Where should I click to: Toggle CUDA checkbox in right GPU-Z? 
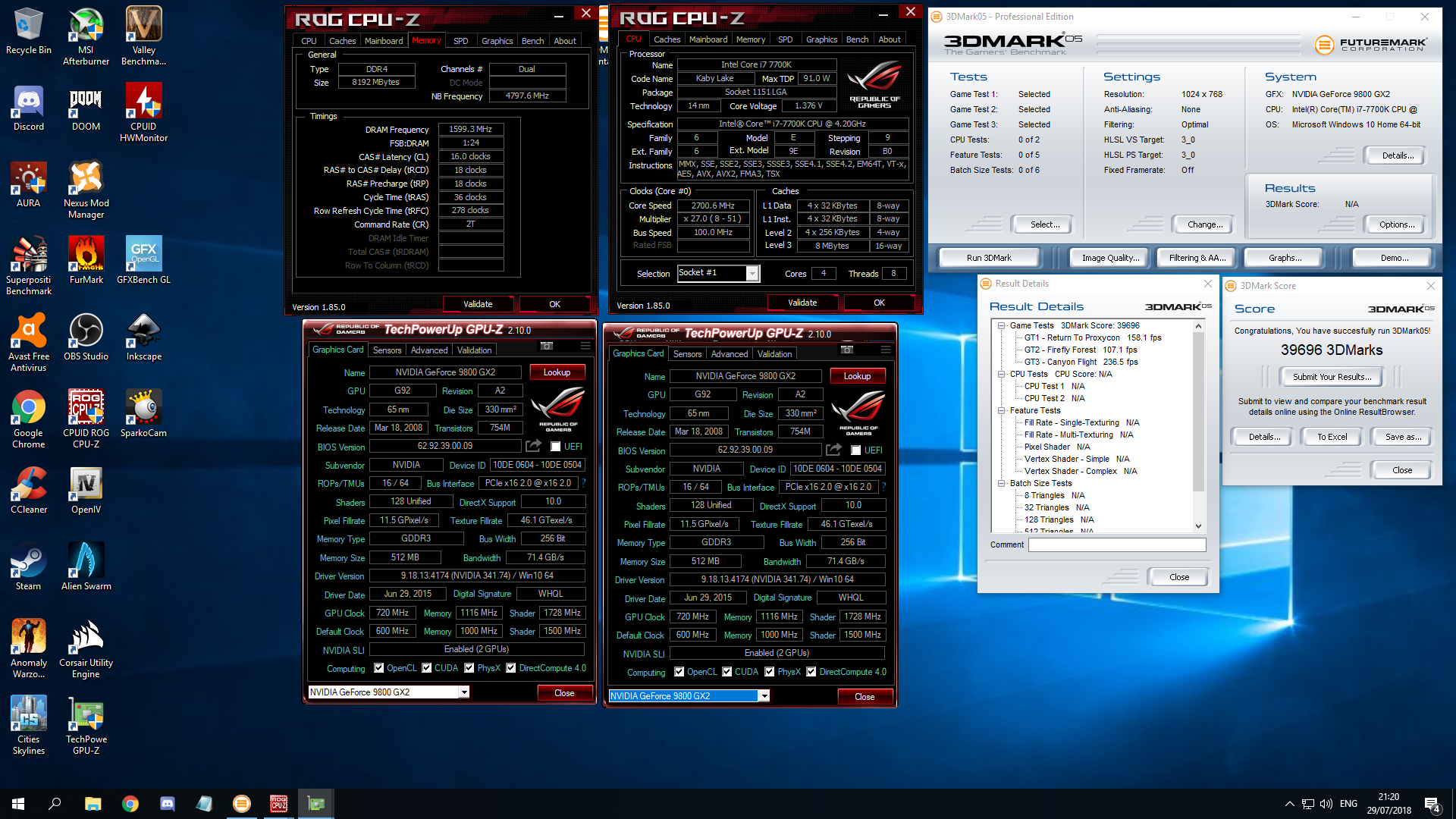point(727,672)
